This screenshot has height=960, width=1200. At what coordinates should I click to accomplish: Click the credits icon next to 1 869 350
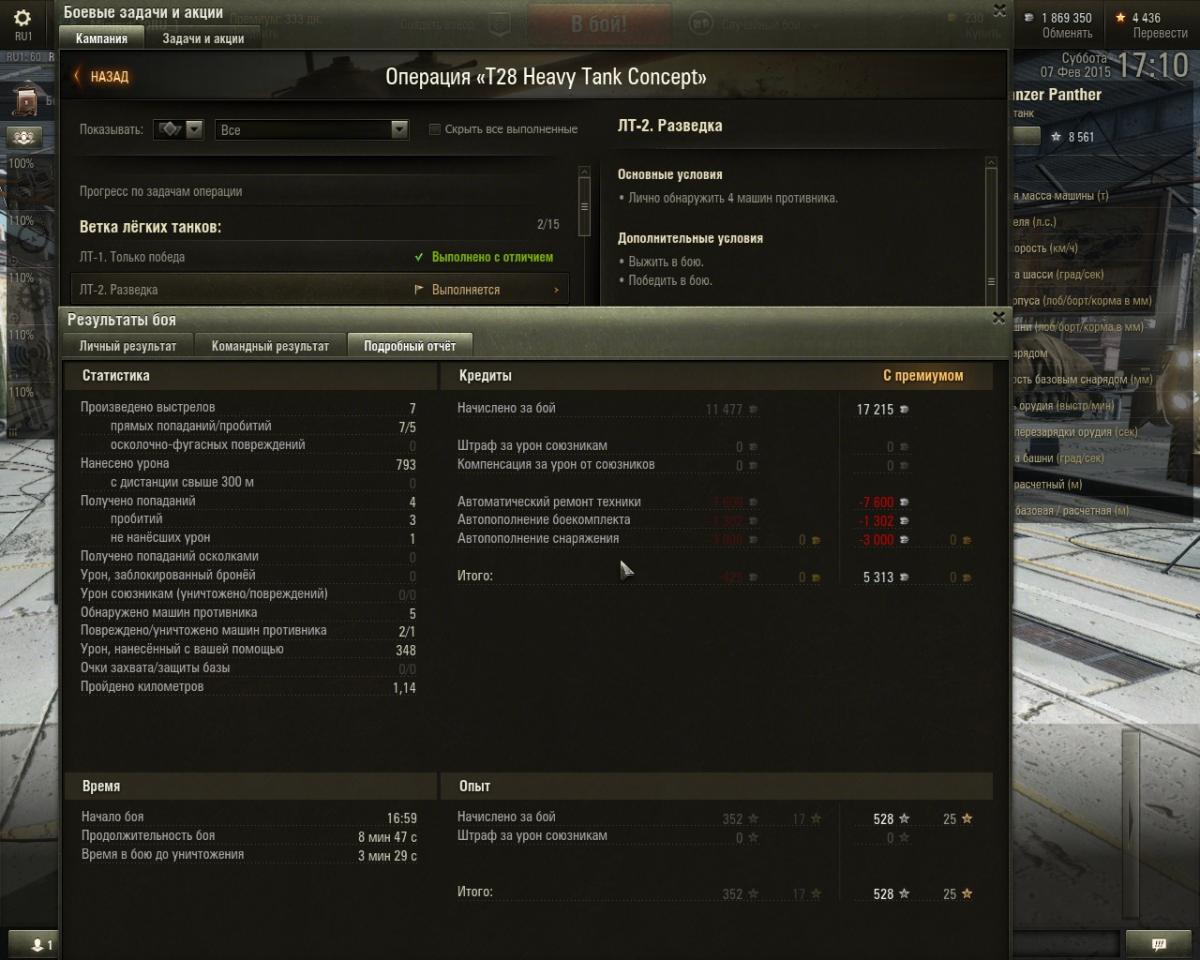(1031, 17)
